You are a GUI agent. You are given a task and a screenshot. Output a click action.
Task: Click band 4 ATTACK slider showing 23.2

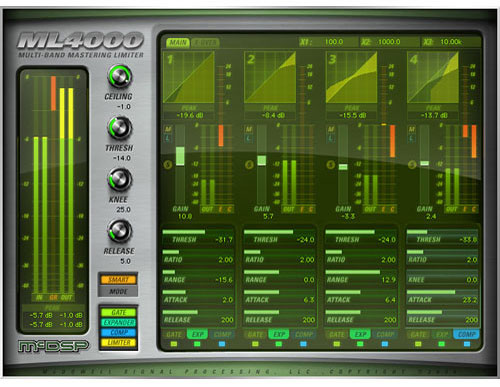click(x=442, y=297)
